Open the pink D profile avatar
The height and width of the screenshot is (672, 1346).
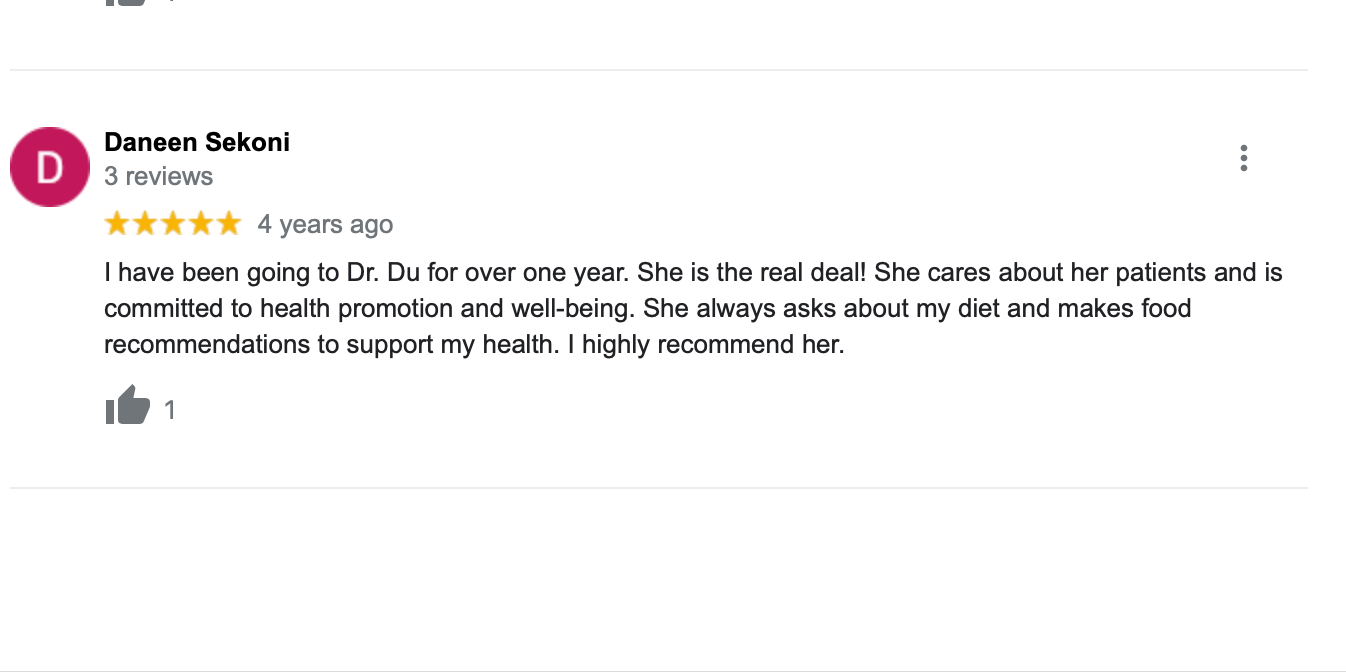coord(50,167)
